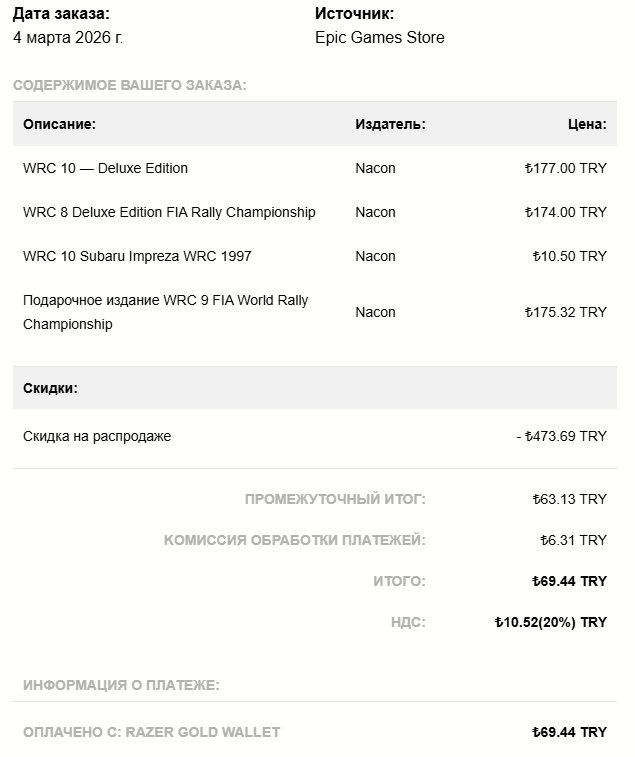Image resolution: width=635 pixels, height=757 pixels.
Task: Click the "Скидка на распродаже" discount row
Action: coord(97,436)
